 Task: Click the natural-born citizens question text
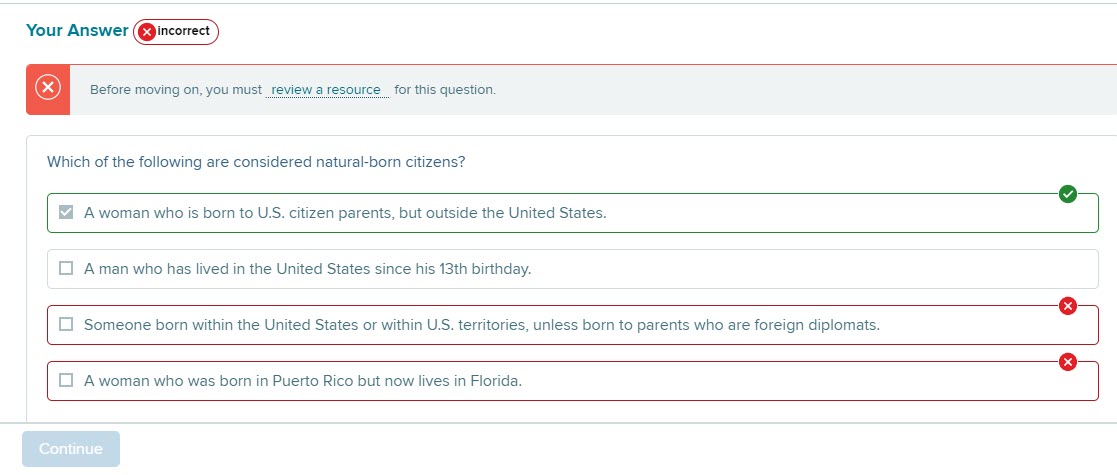(x=256, y=162)
